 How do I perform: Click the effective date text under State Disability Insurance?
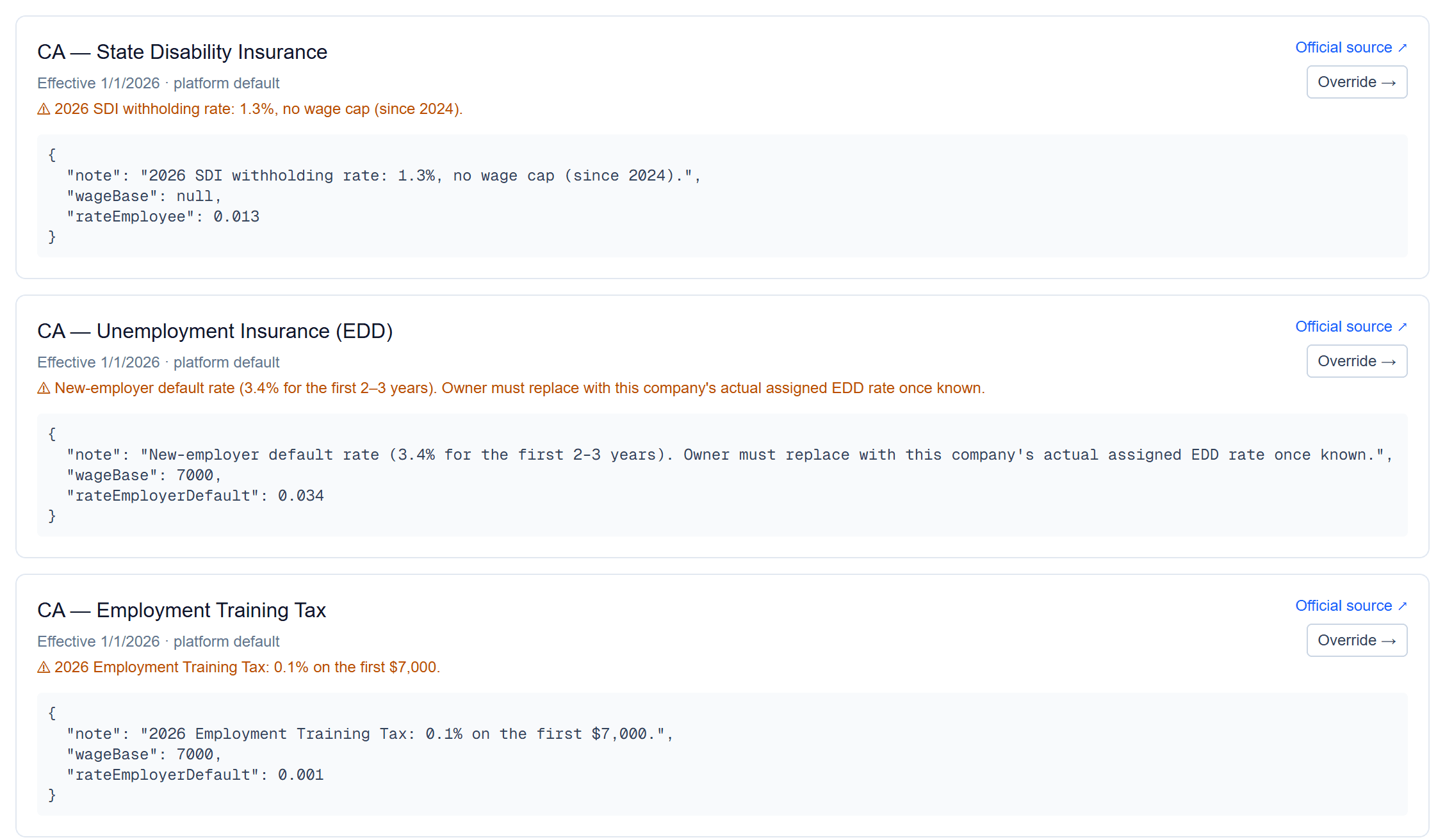tap(158, 83)
